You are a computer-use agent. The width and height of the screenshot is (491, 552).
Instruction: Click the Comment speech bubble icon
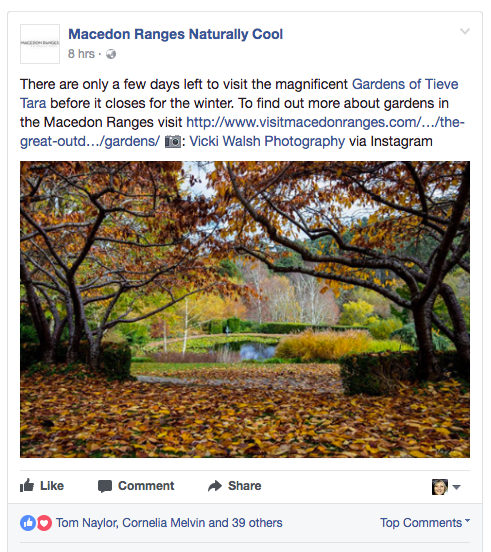pyautogui.click(x=105, y=486)
